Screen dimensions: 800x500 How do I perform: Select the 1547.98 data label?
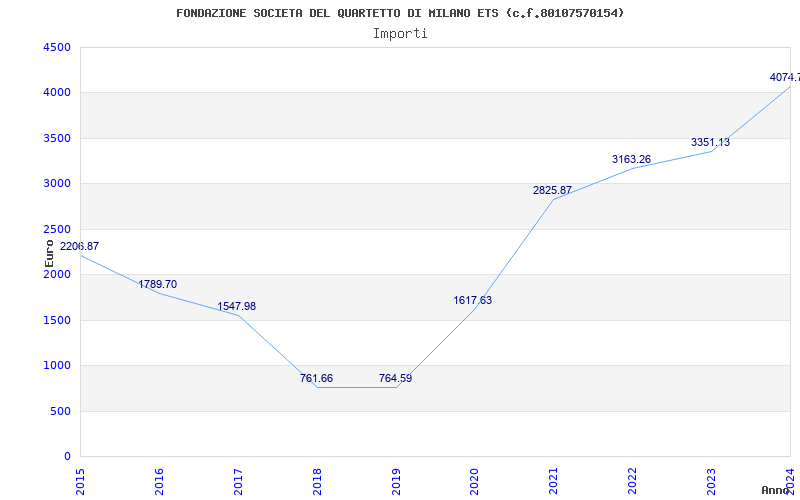pyautogui.click(x=237, y=306)
